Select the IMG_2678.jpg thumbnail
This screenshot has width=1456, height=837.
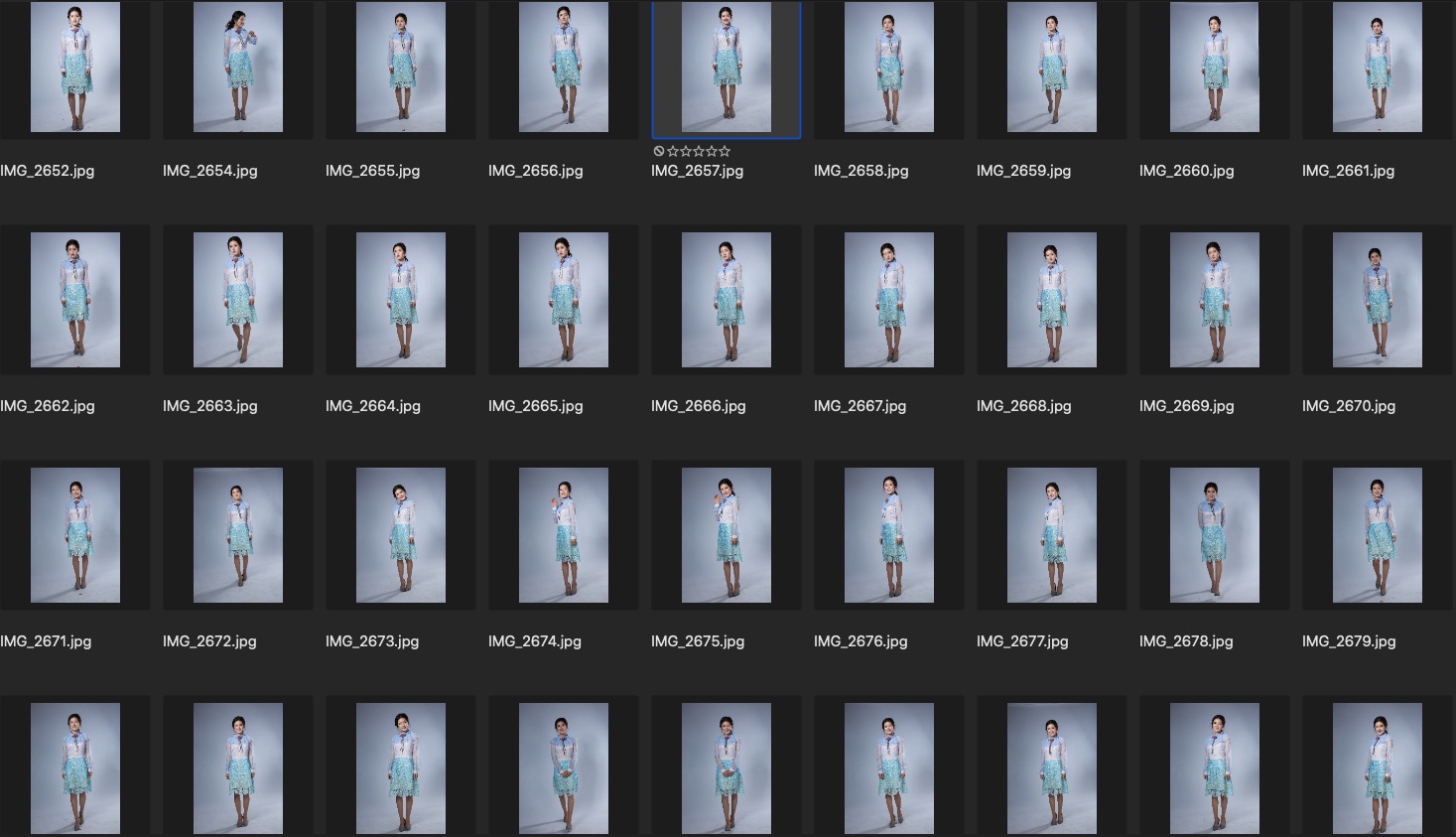1215,535
